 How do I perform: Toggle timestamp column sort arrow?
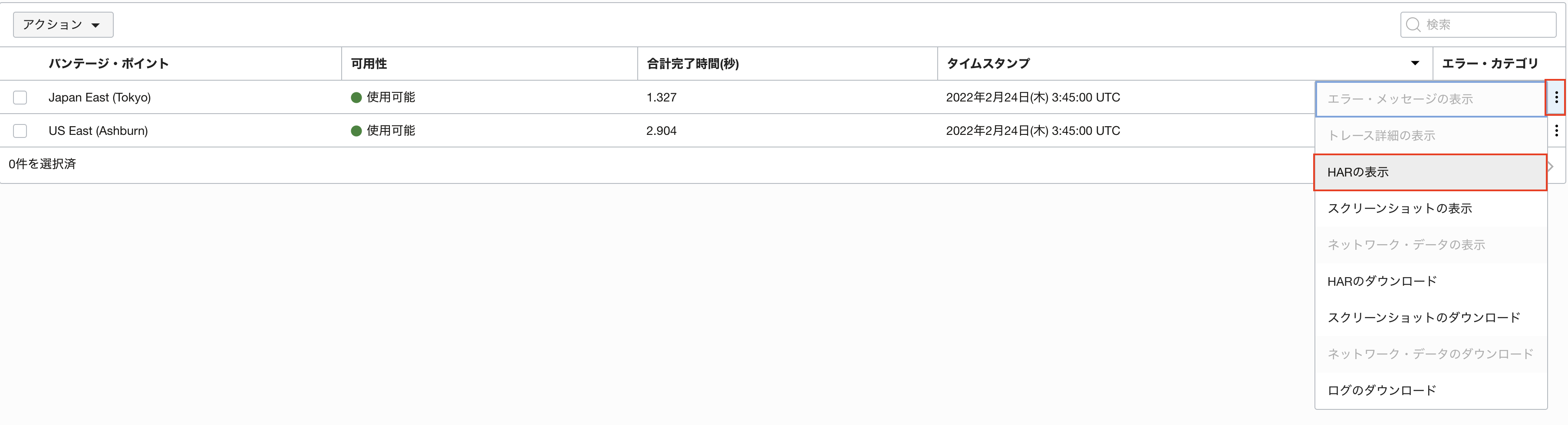tap(1415, 63)
